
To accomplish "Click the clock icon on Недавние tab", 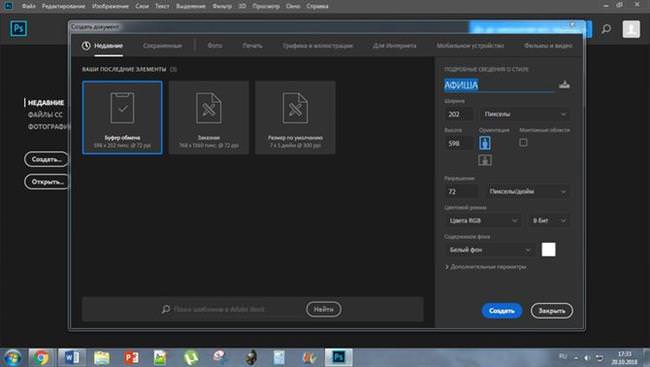I will coord(86,46).
